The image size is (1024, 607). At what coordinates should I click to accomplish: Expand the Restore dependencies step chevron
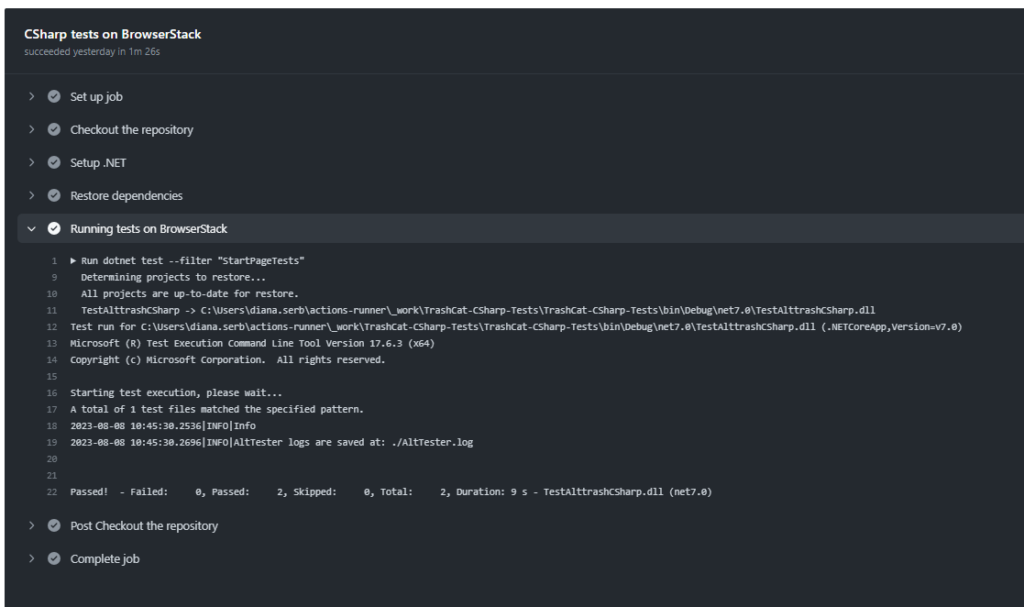point(31,195)
